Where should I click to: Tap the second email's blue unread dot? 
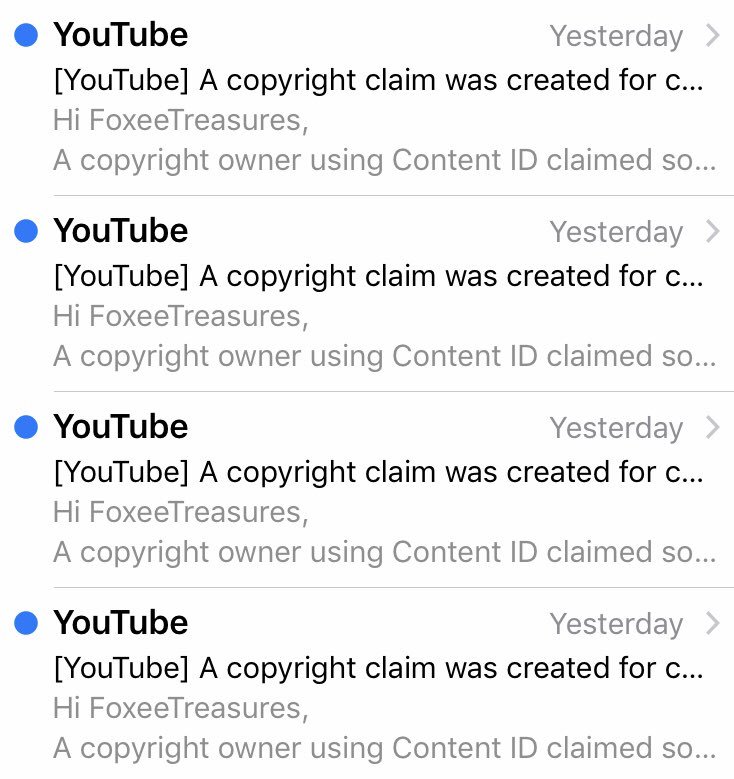(26, 231)
